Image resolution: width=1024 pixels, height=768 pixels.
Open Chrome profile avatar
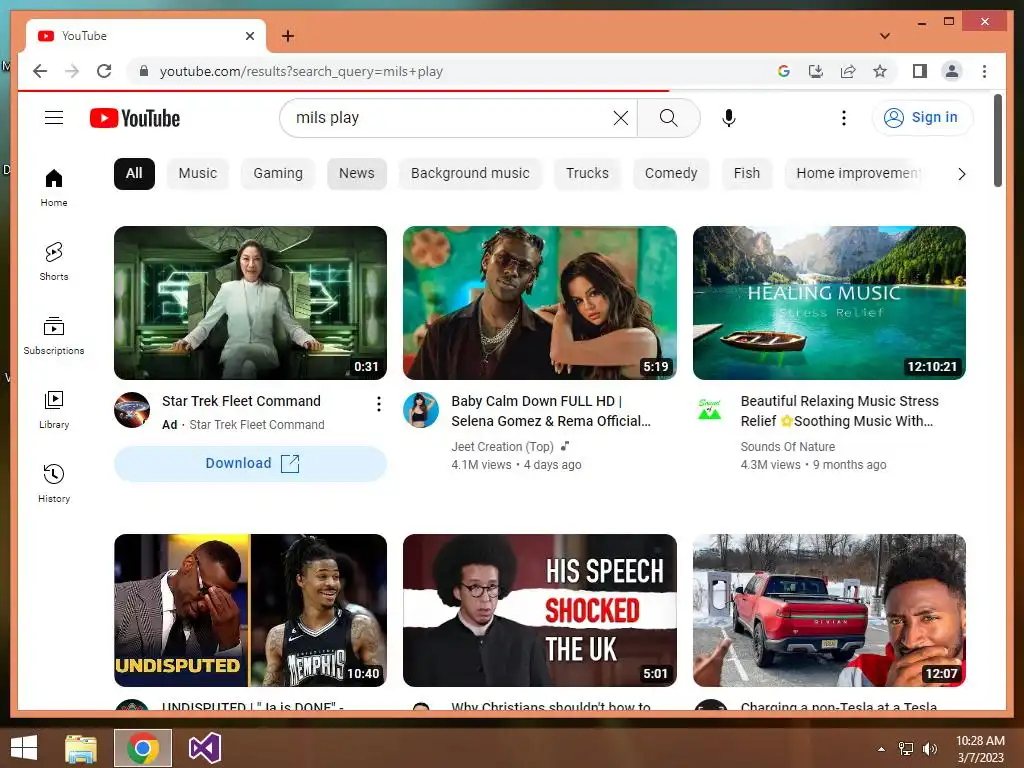click(952, 71)
